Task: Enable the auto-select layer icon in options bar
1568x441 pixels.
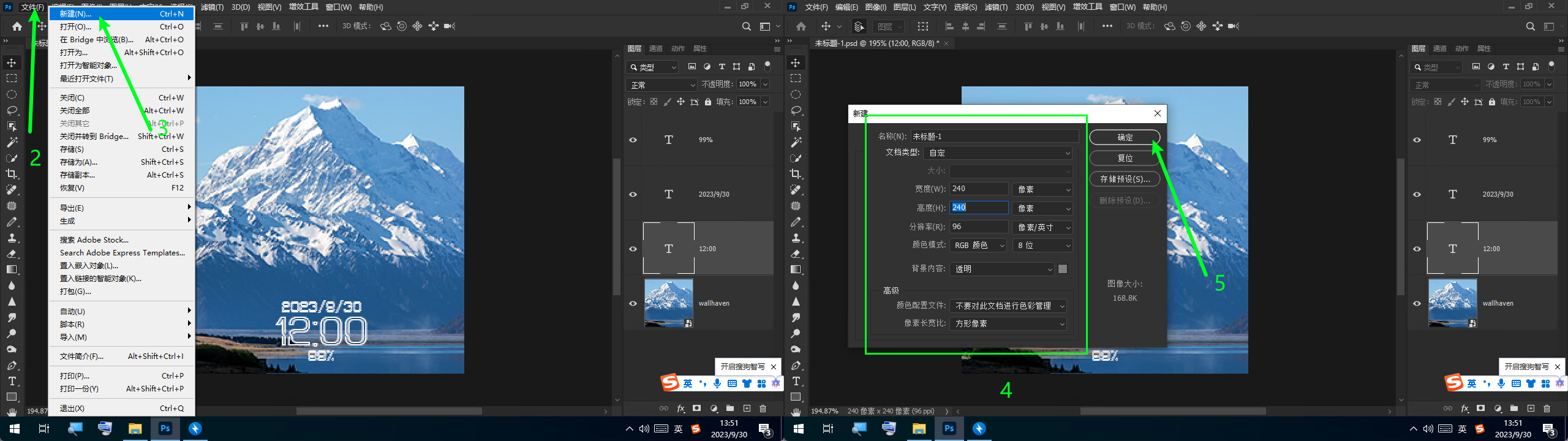Action: click(x=859, y=26)
